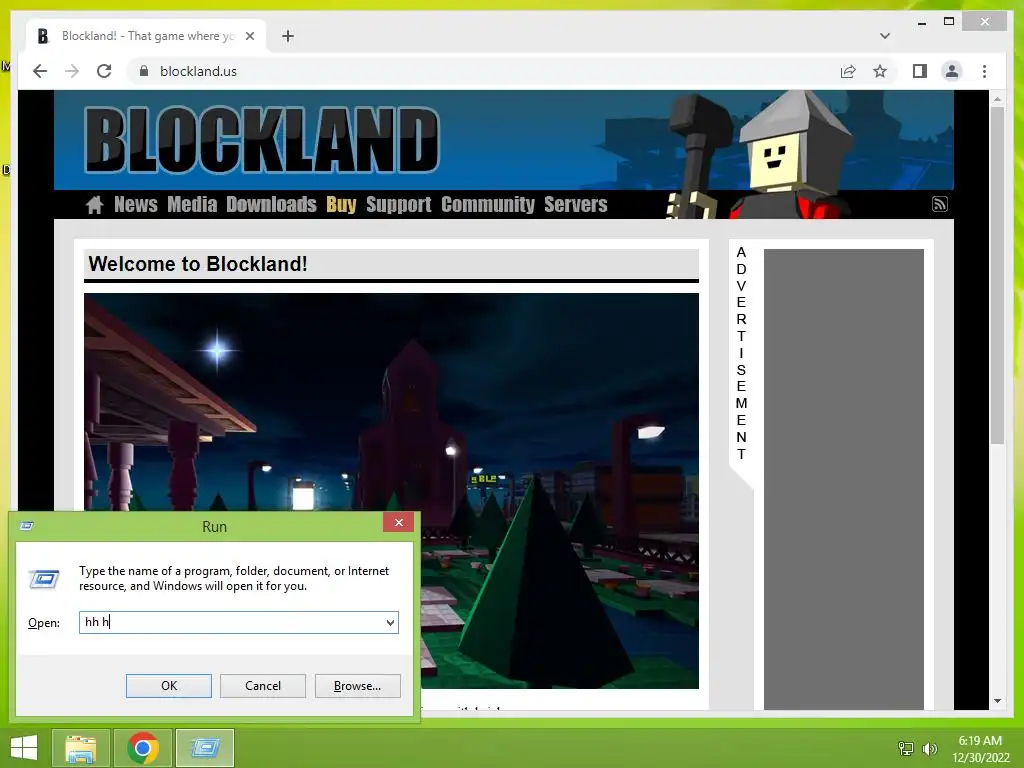Click the Run dialog title bar icon

(27, 526)
